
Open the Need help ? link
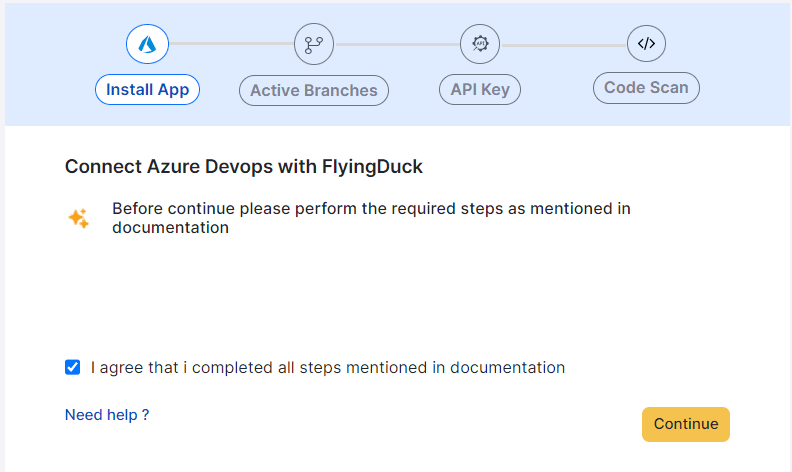[107, 414]
